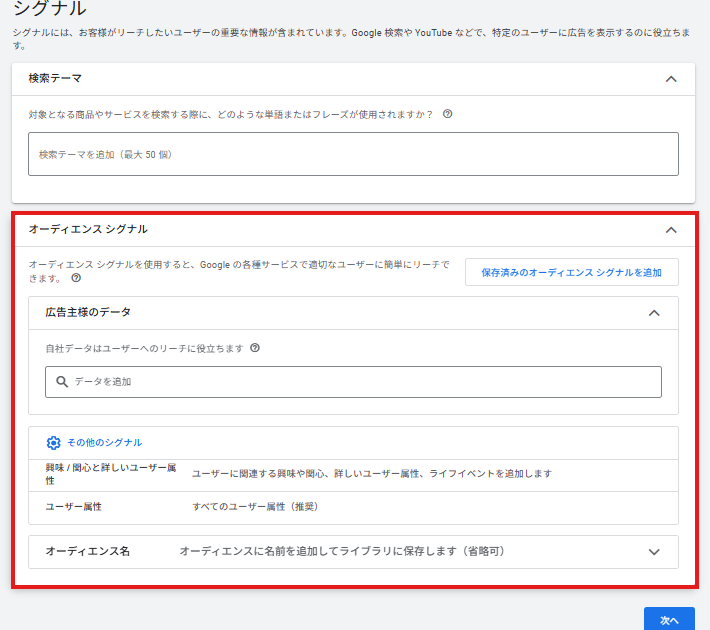This screenshot has height=630, width=710.
Task: Expand オーディエンス名 row with down chevron
Action: [654, 551]
